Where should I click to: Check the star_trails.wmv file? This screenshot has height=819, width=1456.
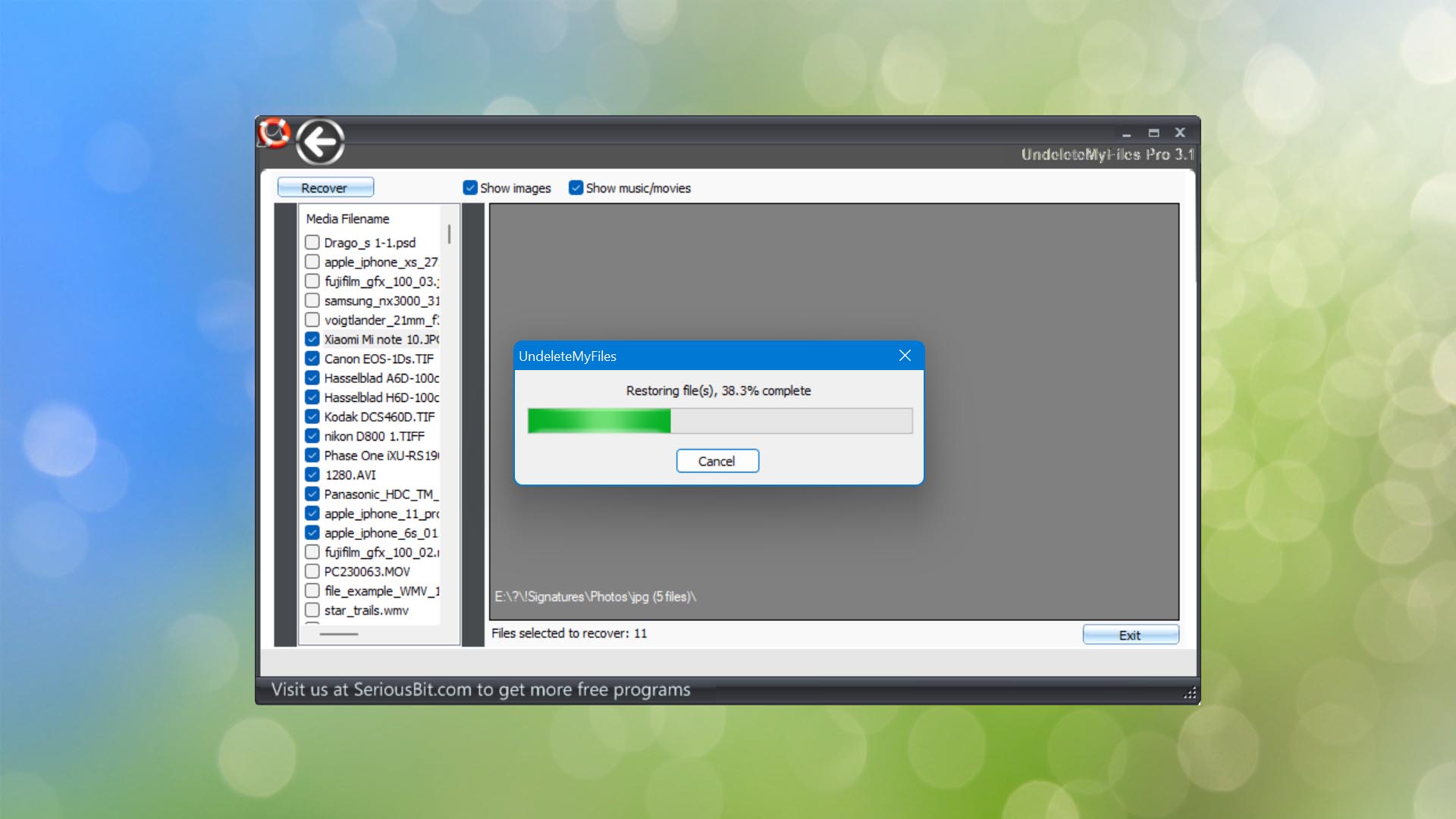pos(312,610)
